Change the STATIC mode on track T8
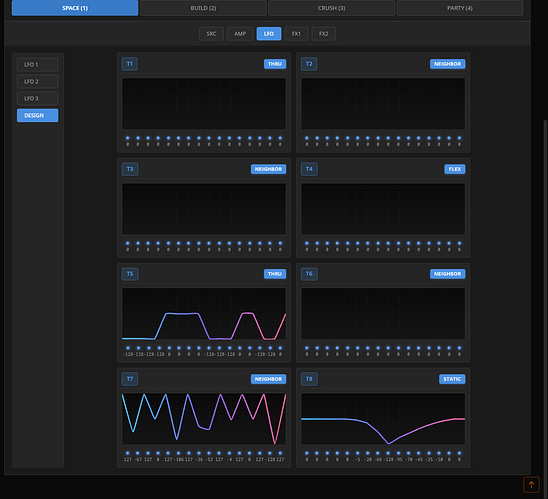 click(452, 379)
